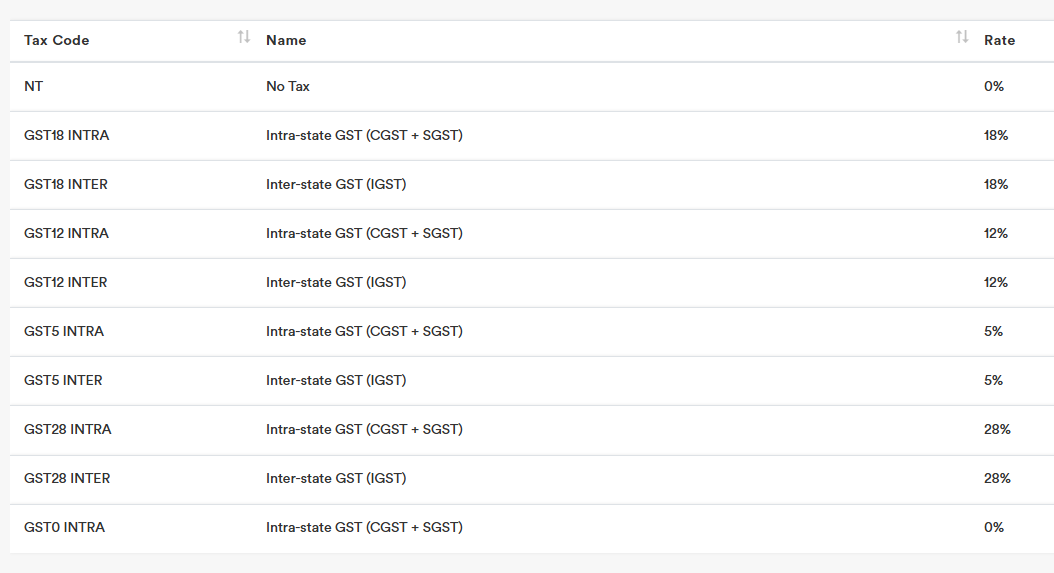Click the rate value in GST5 INTER row
1054x573 pixels.
coord(993,381)
